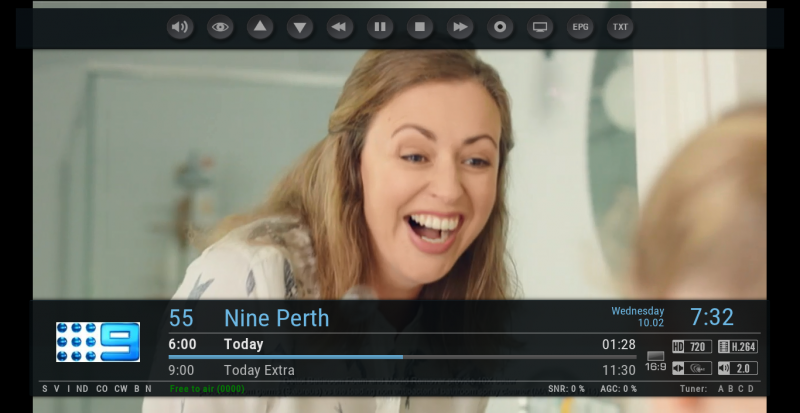800x413 pixels.
Task: Select the next programme Today Extra
Action: (x=259, y=370)
